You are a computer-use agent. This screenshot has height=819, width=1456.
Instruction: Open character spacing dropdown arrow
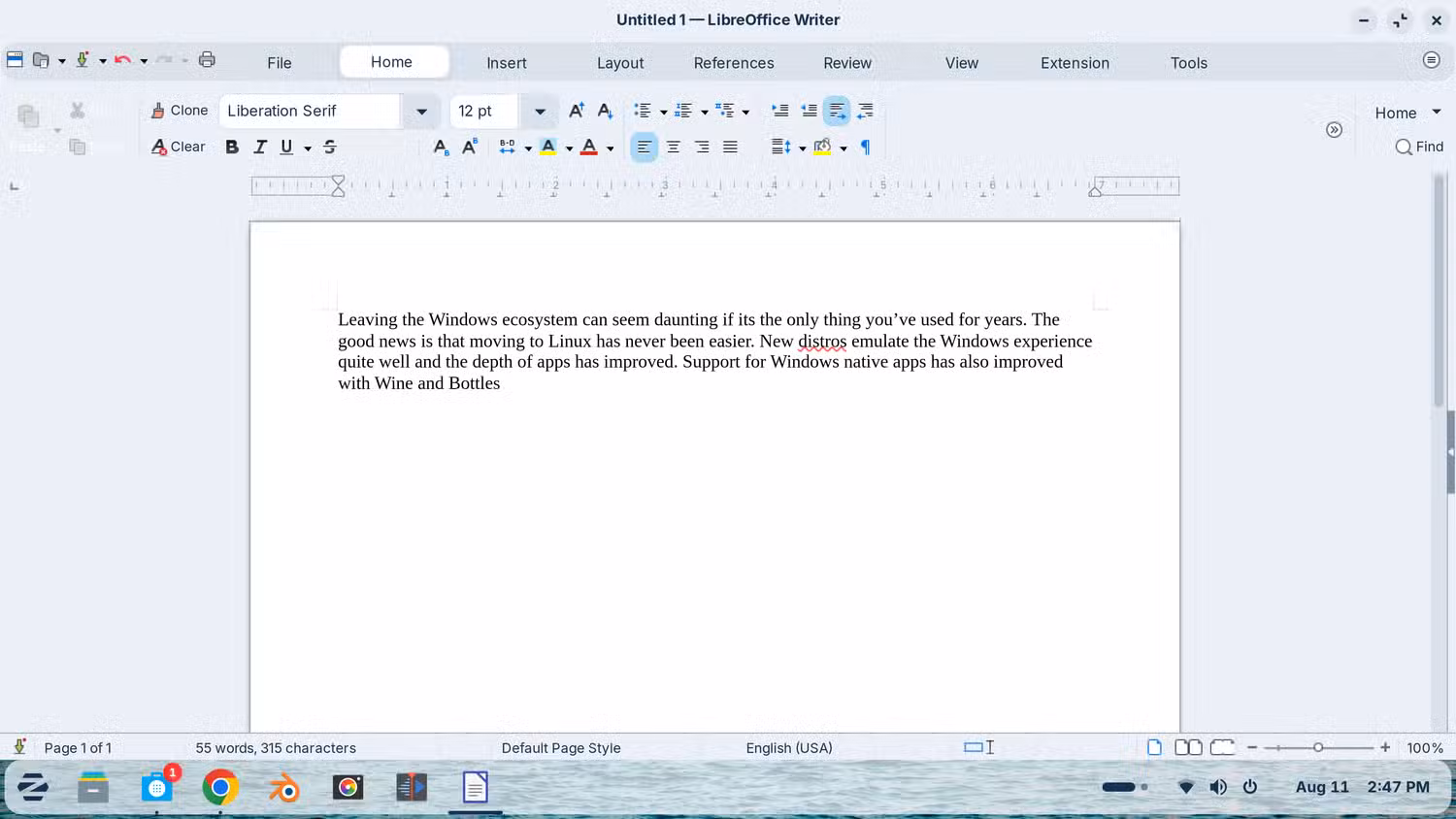pos(528,147)
